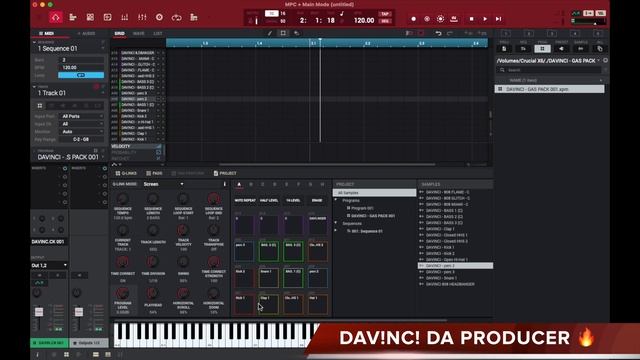Collapse the Programs tree in Project panel
640x360 pixels.
pyautogui.click(x=336, y=200)
